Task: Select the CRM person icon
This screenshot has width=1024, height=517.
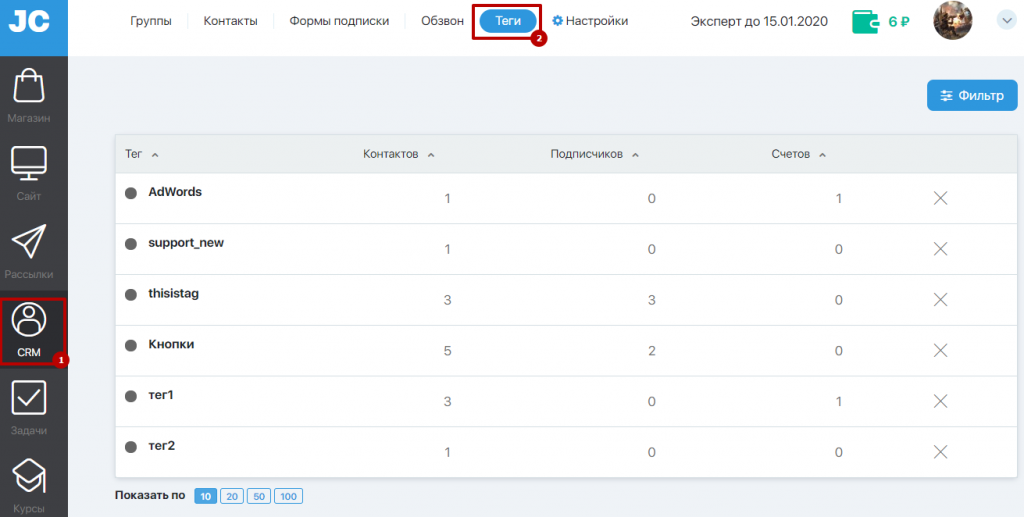Action: pyautogui.click(x=29, y=321)
